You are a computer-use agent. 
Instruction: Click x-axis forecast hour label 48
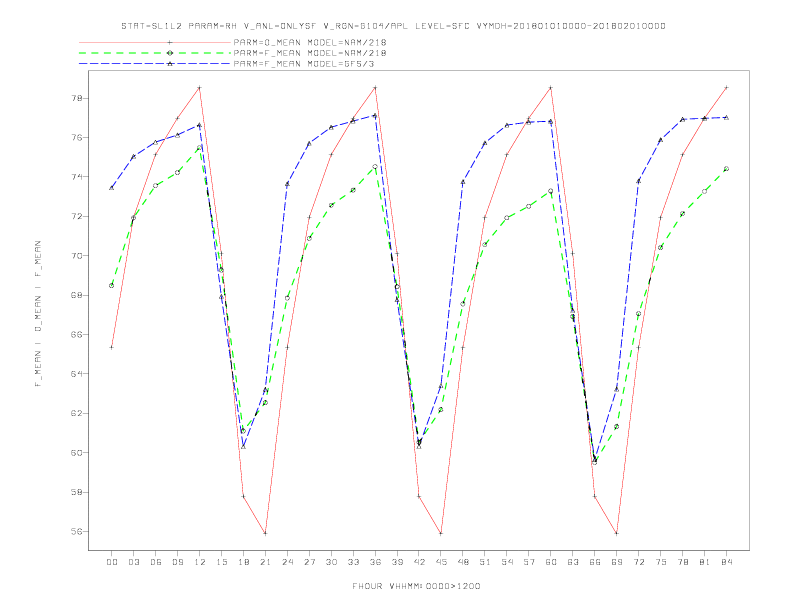[463, 562]
